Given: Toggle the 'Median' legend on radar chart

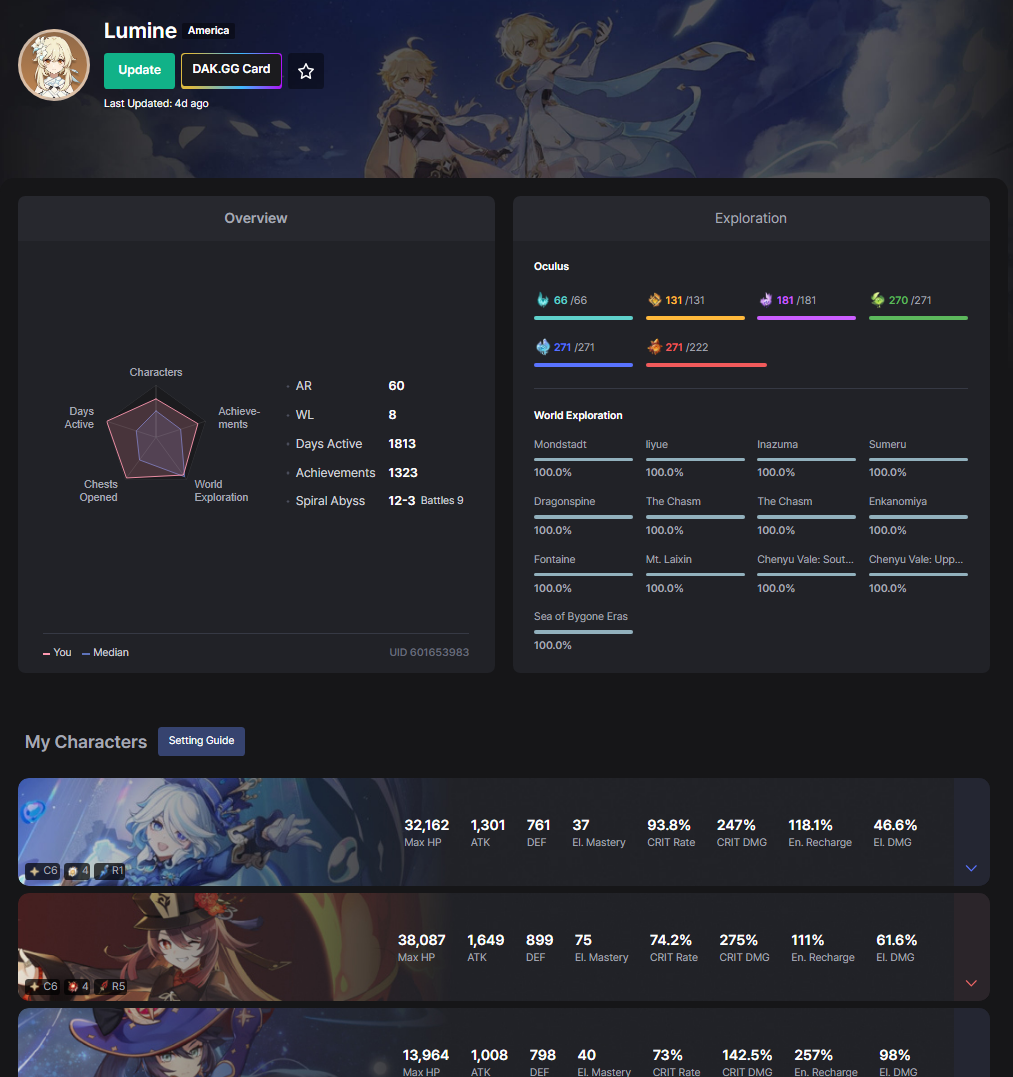Looking at the screenshot, I should (105, 653).
